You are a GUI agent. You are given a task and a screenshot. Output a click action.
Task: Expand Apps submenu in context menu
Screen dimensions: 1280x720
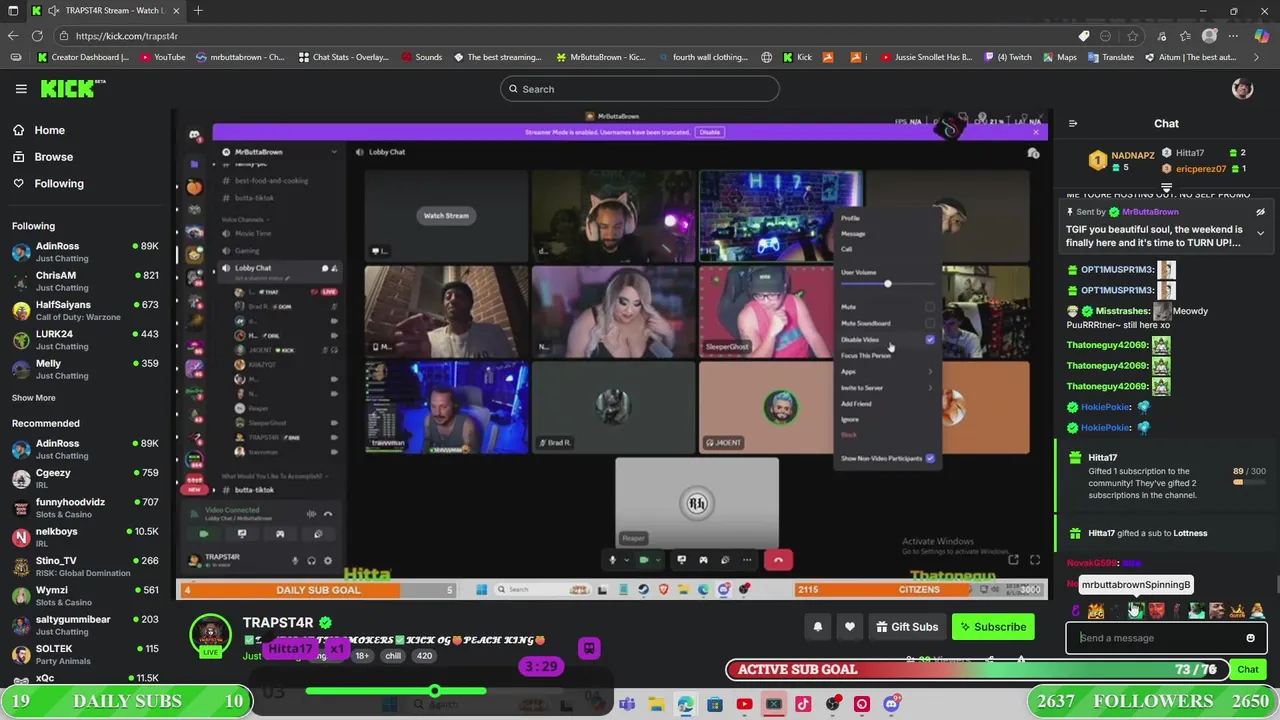pyautogui.click(x=888, y=372)
